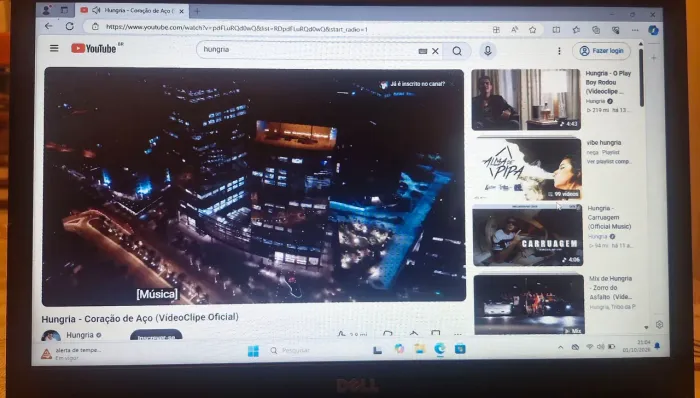The image size is (700, 398).
Task: Start voice search with microphone icon
Action: click(488, 51)
